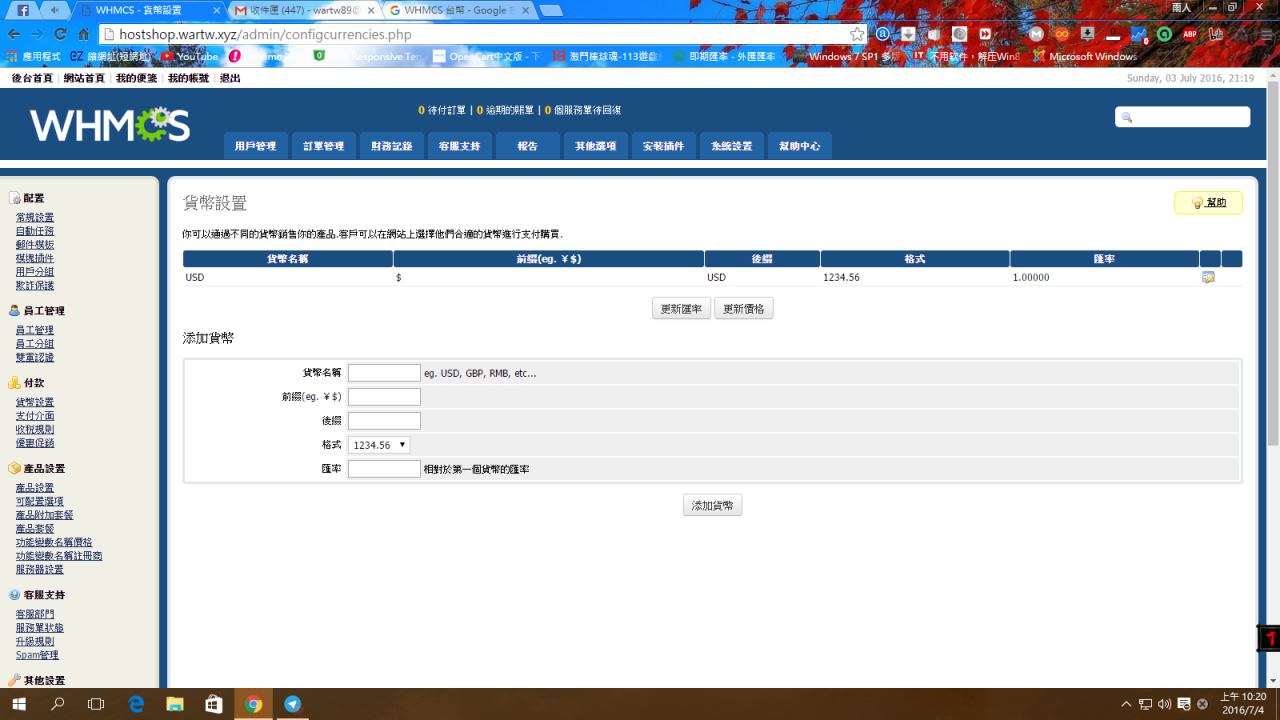Click the browser reload button
Viewport: 1280px width, 720px height.
(x=60, y=34)
